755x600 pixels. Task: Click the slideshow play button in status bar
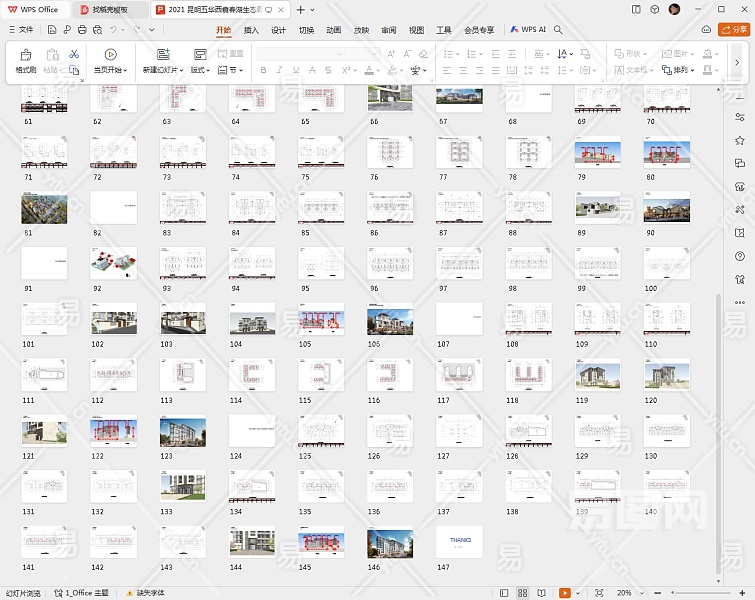tap(565, 593)
